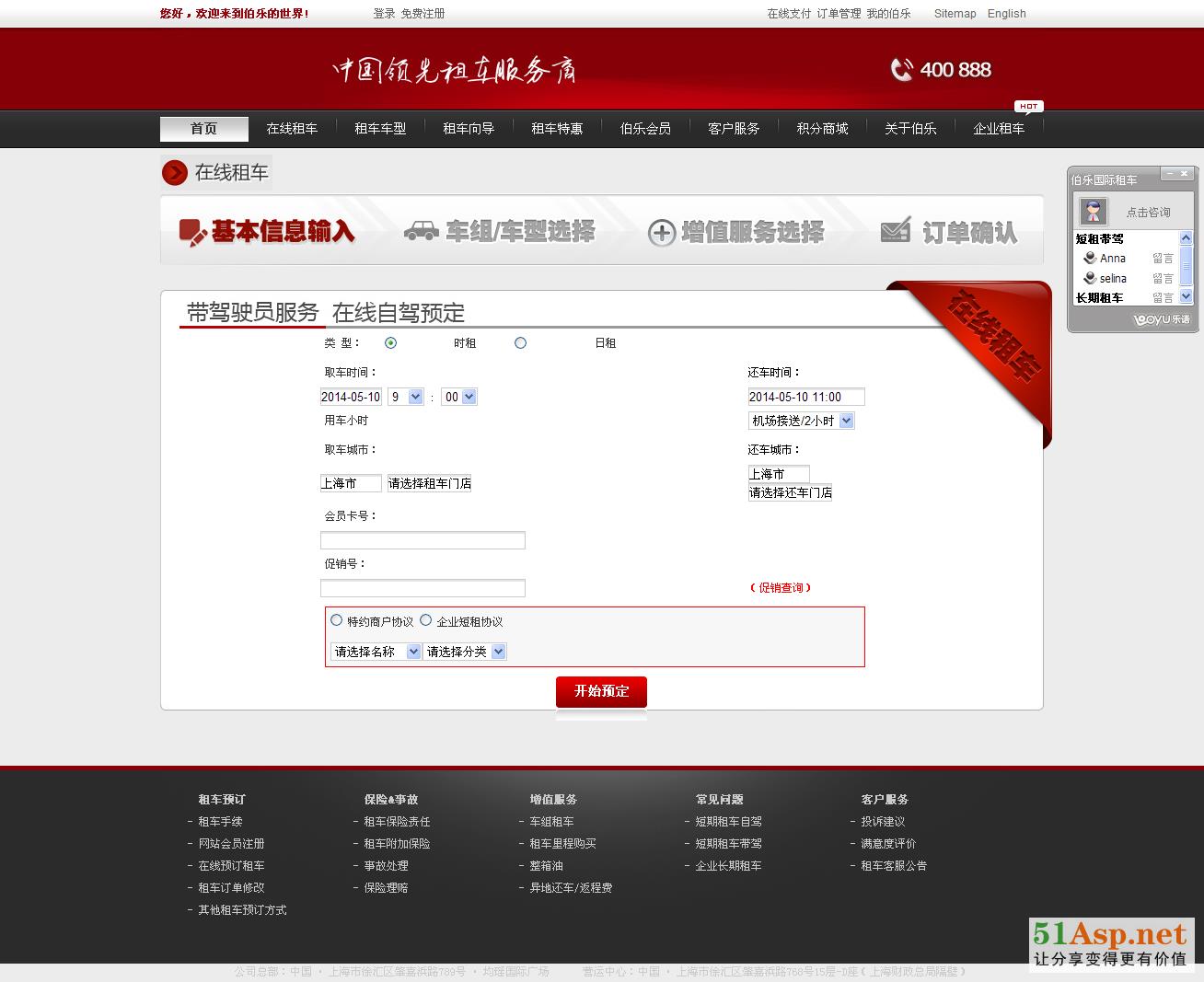Click the pencil icon for 基本信息输入 step
The width and height of the screenshot is (1204, 982).
pos(192,232)
